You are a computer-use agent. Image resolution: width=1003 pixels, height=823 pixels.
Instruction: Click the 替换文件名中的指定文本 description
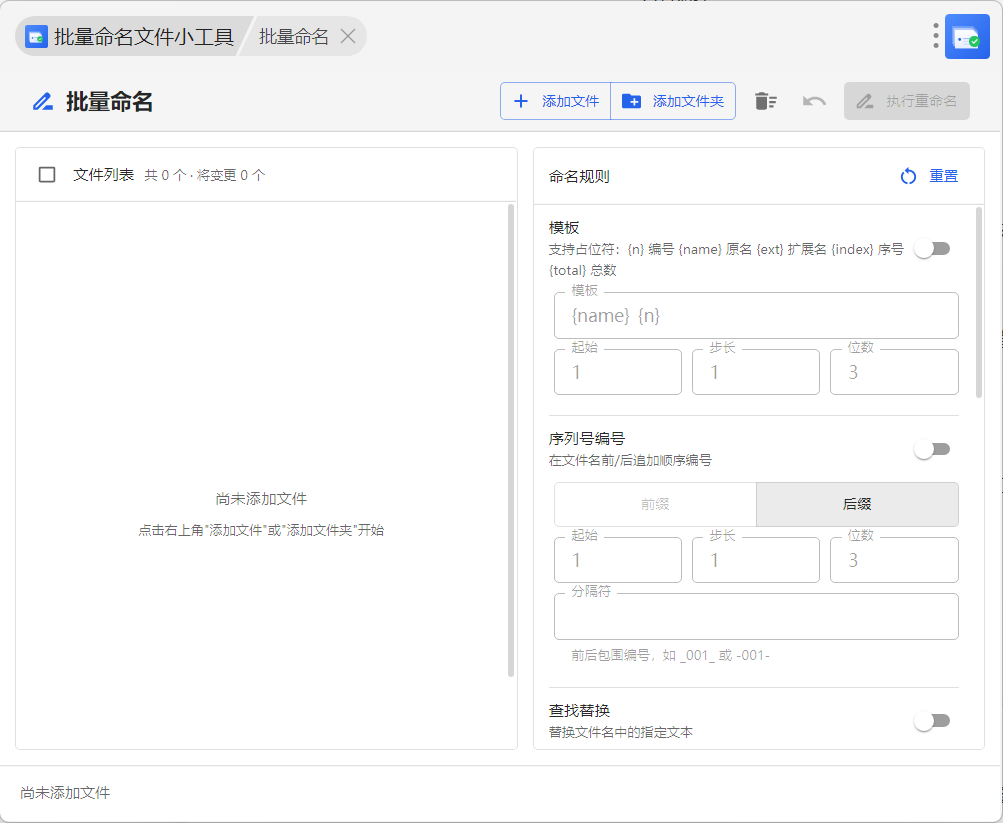click(620, 732)
